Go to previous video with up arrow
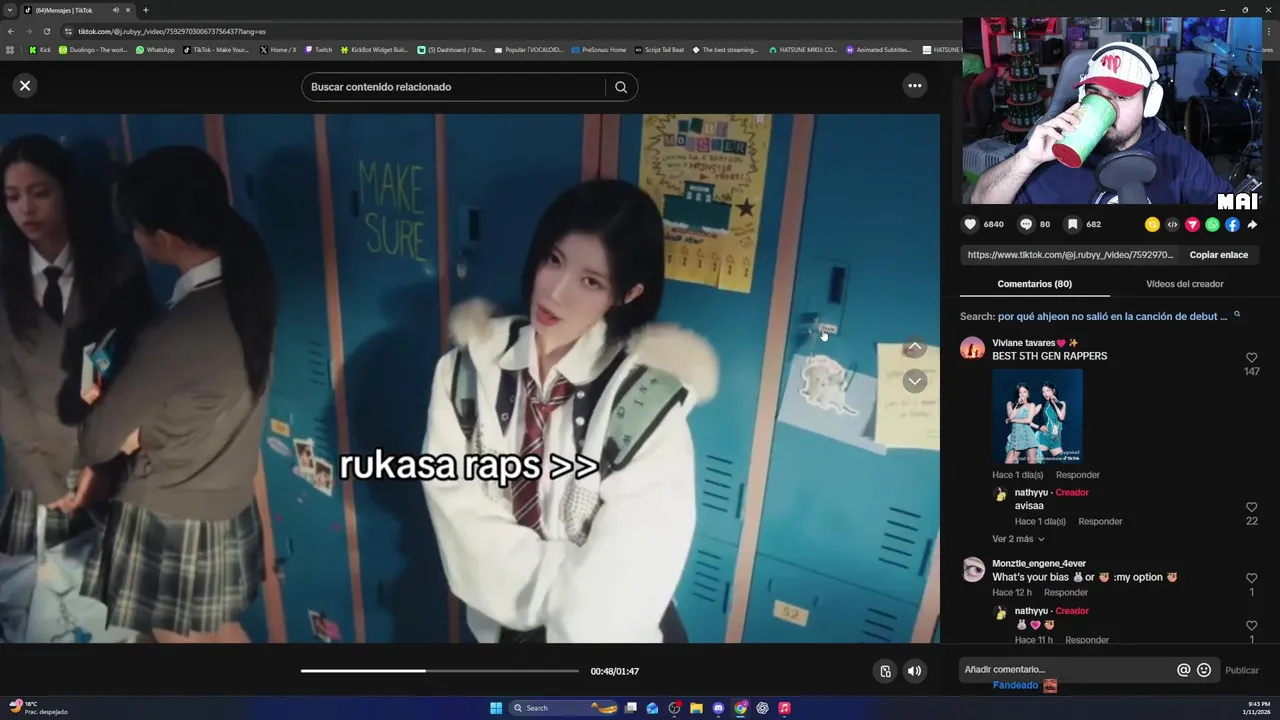 click(914, 347)
